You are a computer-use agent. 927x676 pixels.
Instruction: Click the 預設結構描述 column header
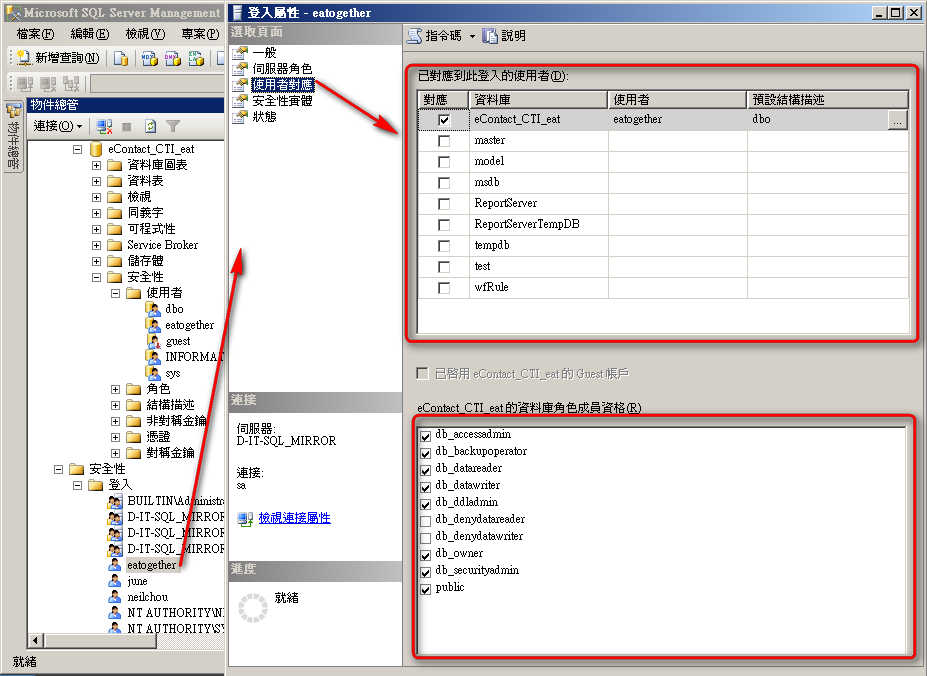(x=828, y=99)
